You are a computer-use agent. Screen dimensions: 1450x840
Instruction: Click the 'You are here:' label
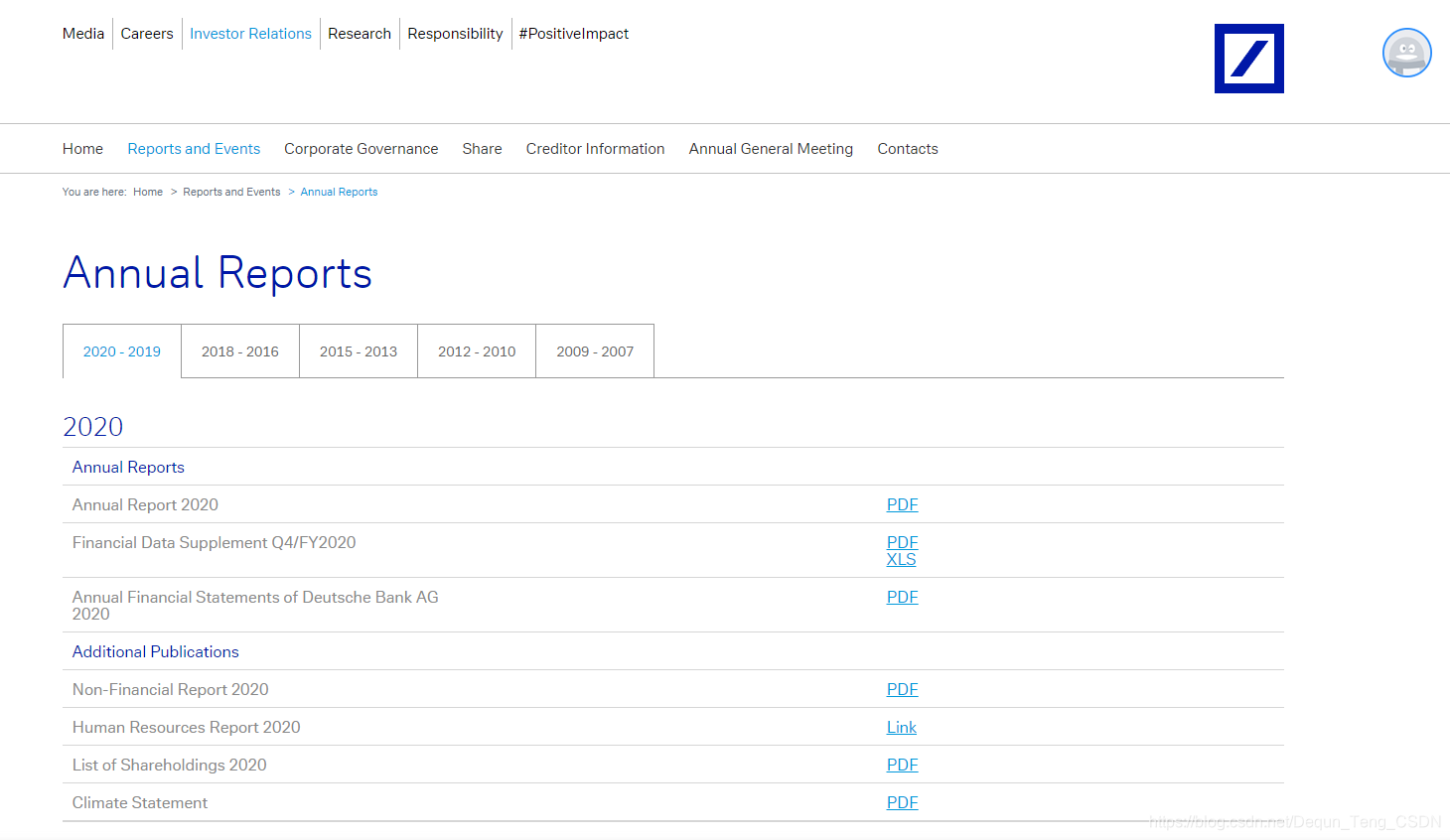[94, 192]
